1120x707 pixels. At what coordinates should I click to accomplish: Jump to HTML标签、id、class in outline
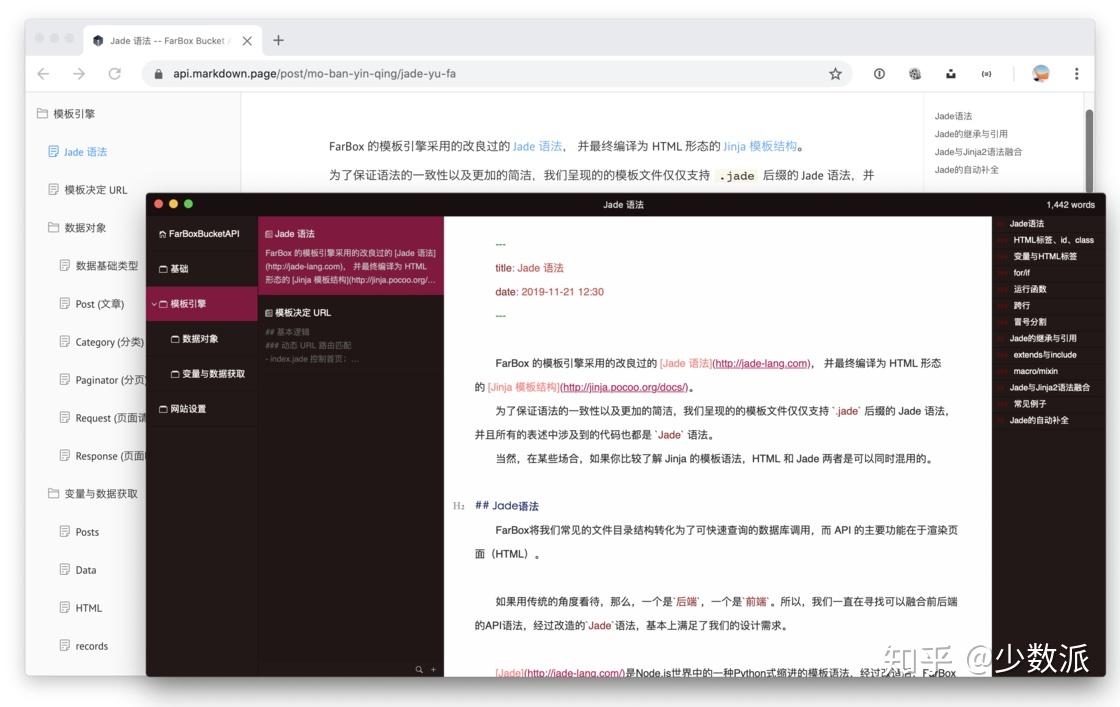(x=1053, y=240)
